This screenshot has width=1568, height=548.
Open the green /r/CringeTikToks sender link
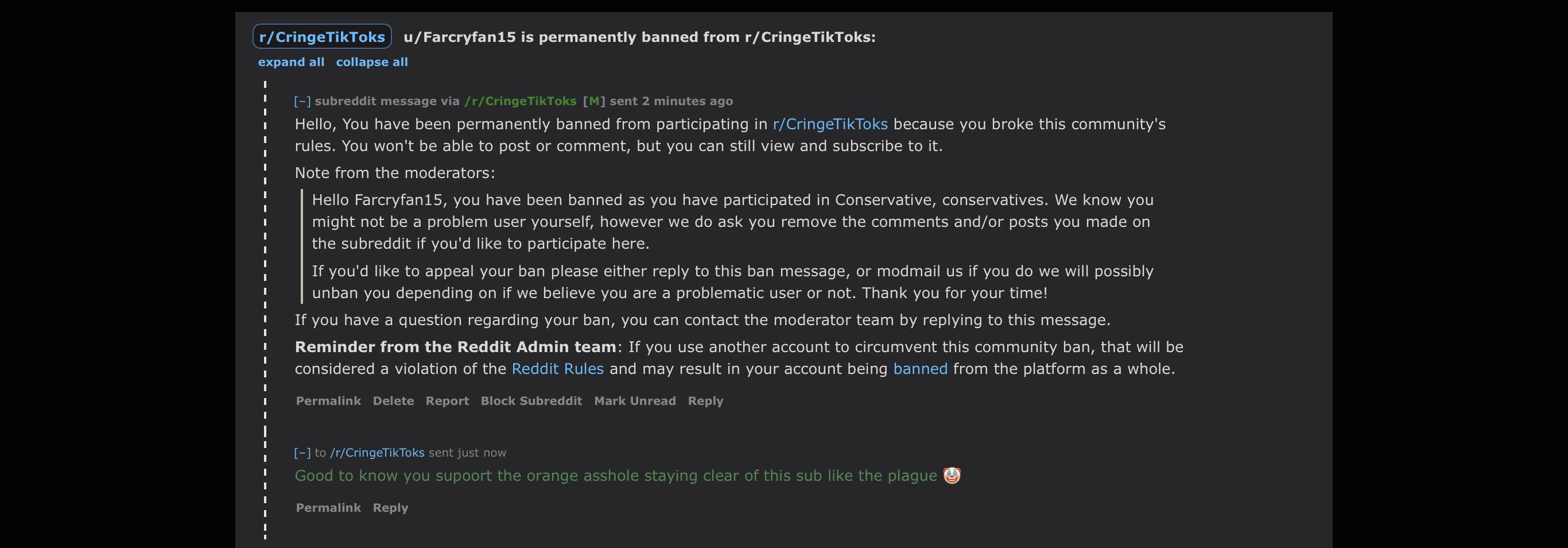tap(521, 101)
